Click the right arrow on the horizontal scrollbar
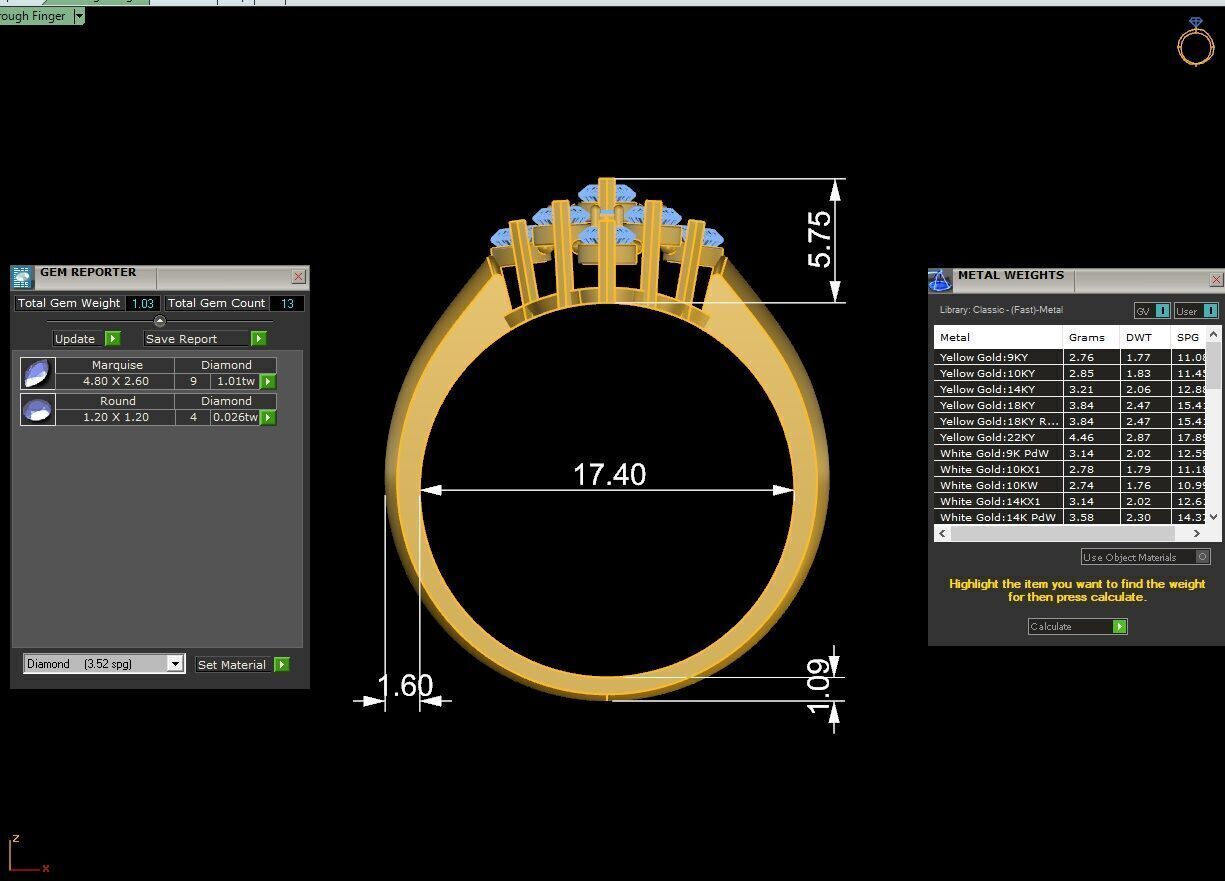Screen dimensions: 1225x881 click(x=1197, y=534)
